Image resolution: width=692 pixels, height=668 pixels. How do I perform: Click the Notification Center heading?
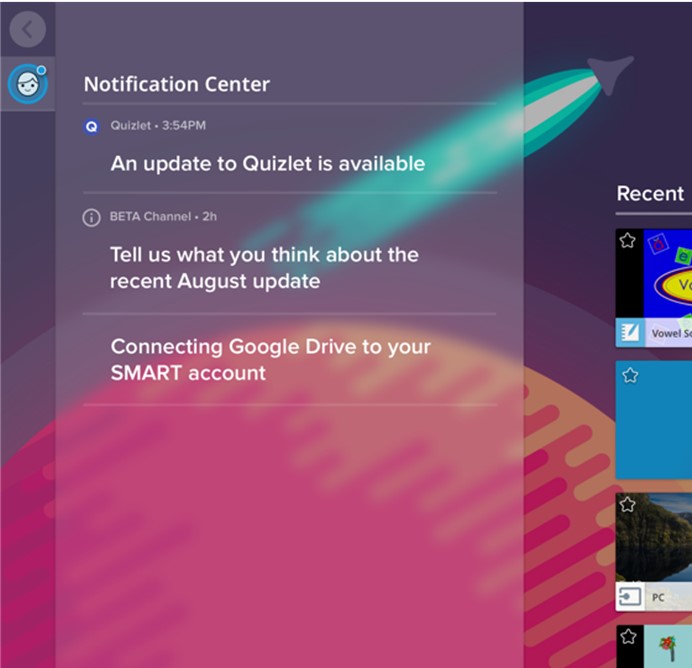pyautogui.click(x=177, y=84)
